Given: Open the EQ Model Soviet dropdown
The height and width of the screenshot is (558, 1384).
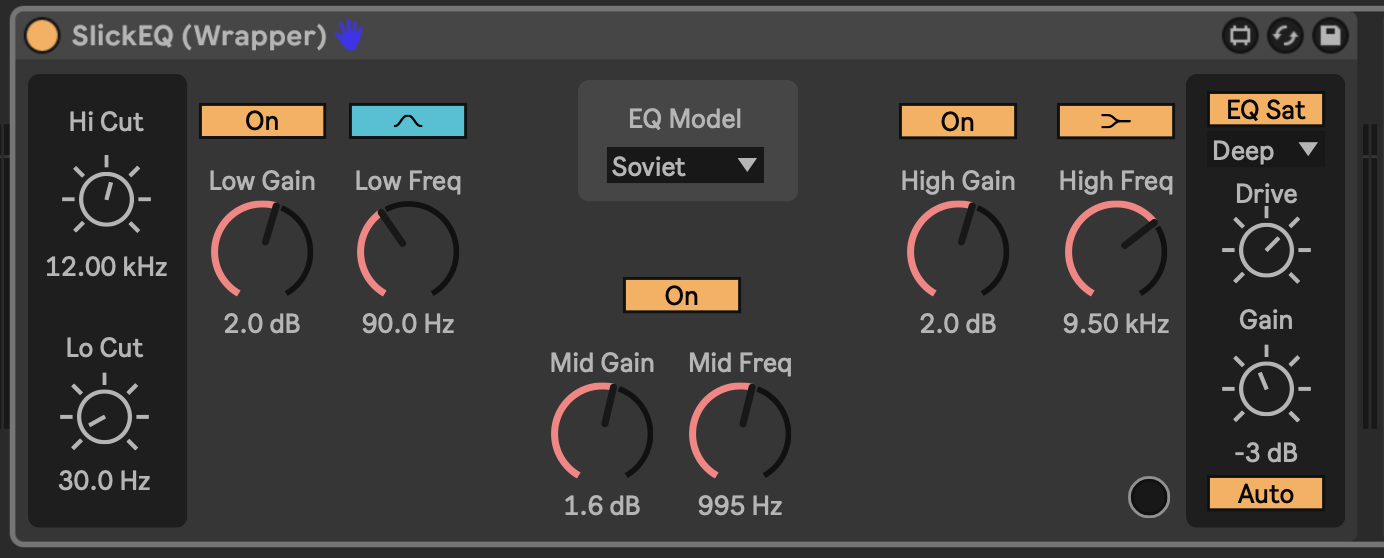Looking at the screenshot, I should [685, 167].
